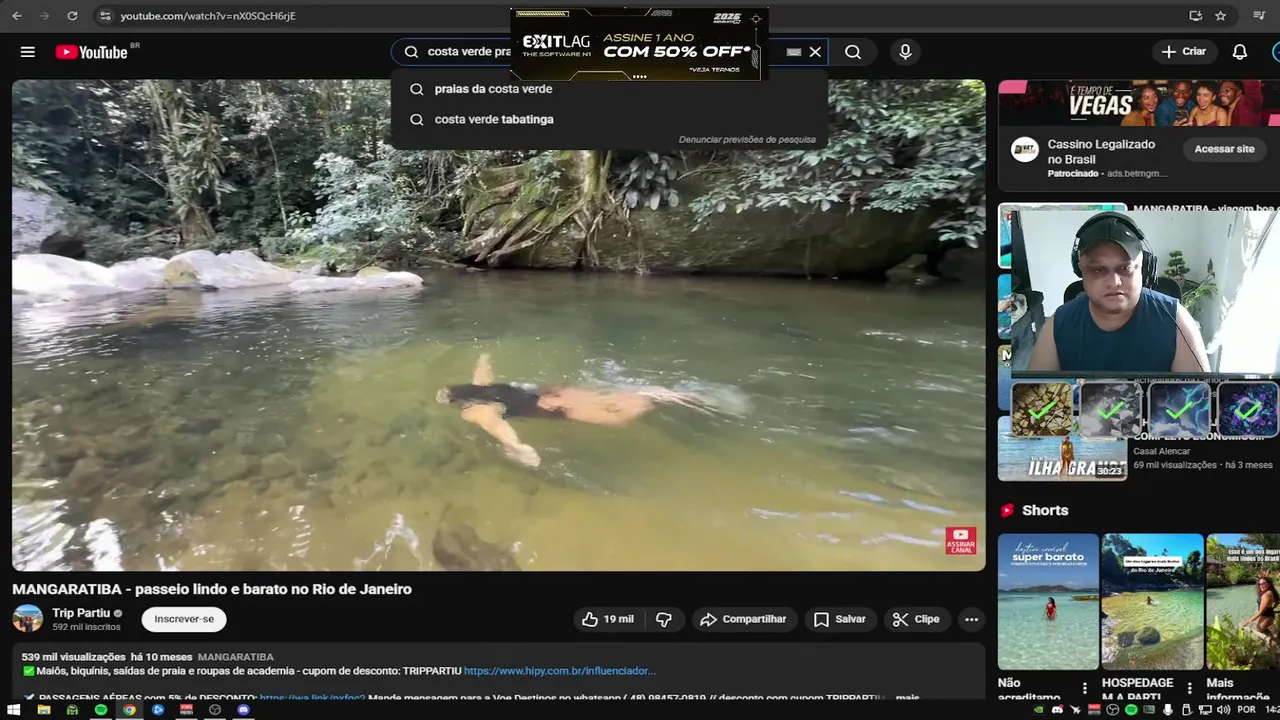This screenshot has height=720, width=1280.
Task: Open the hipy.com.br discount link in description
Action: 559,671
